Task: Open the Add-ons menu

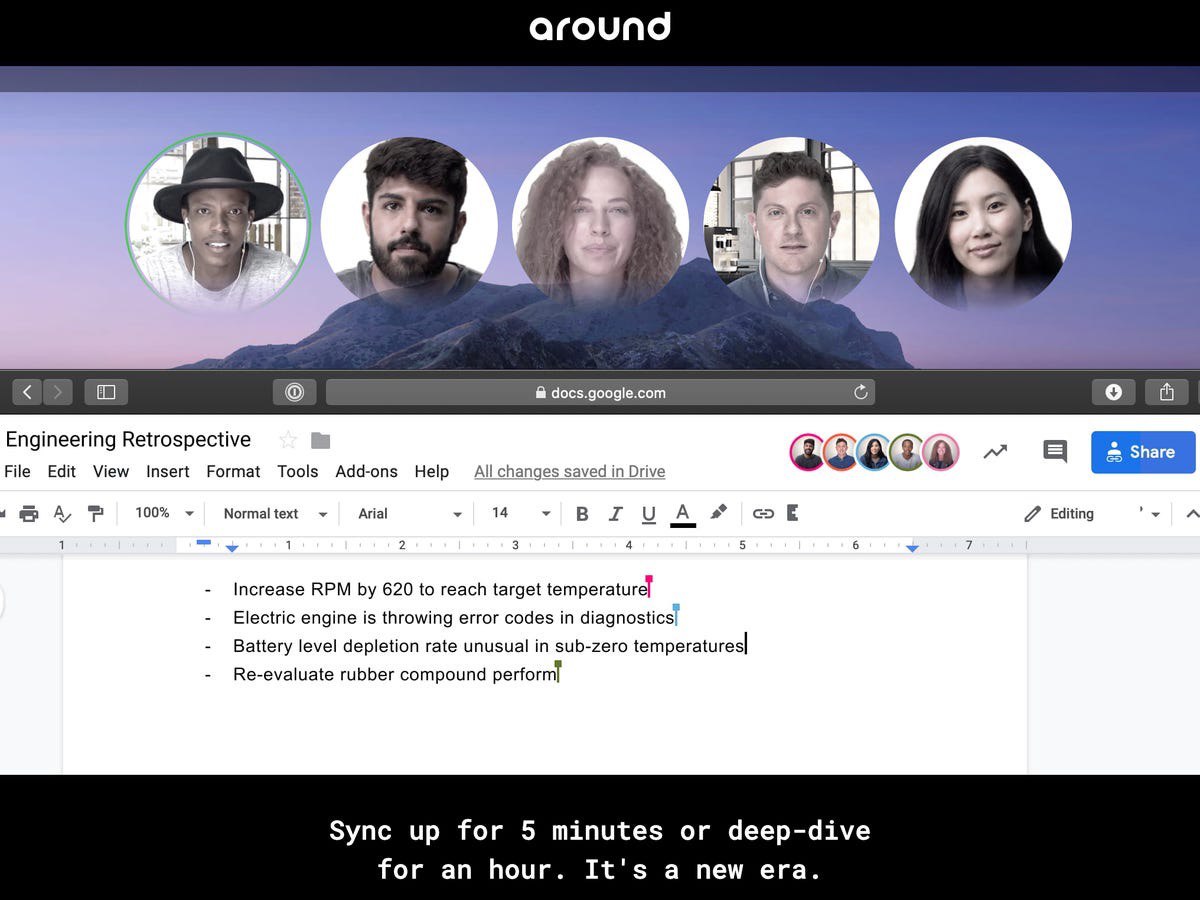Action: click(367, 471)
